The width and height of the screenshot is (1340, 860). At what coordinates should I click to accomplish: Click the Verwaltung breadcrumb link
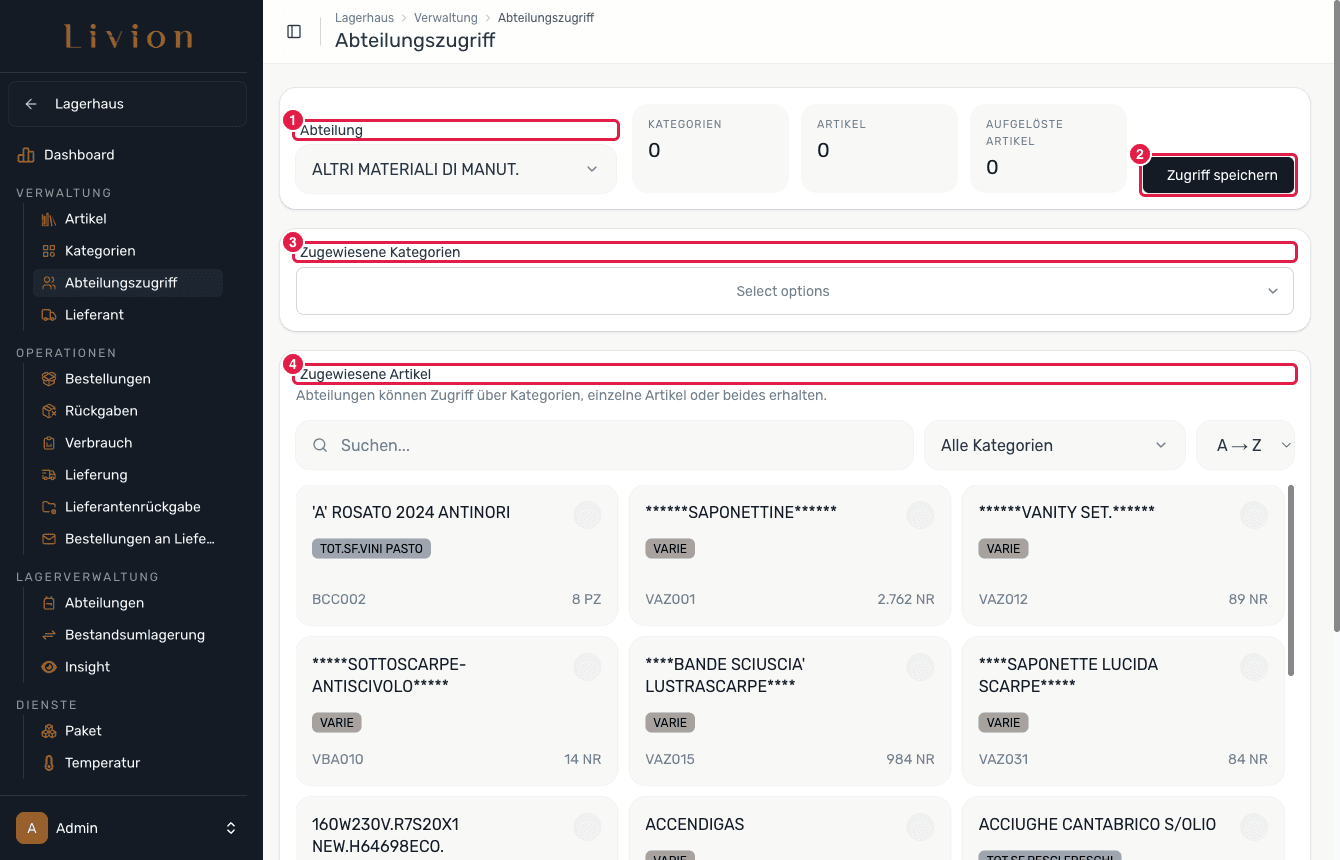pos(446,18)
